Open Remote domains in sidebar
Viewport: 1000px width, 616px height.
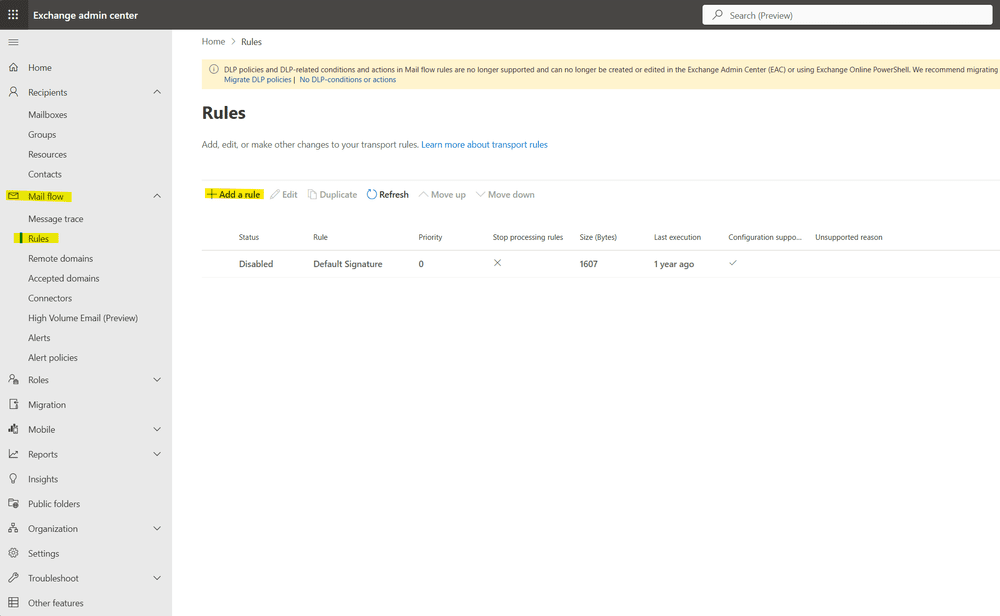(x=61, y=258)
